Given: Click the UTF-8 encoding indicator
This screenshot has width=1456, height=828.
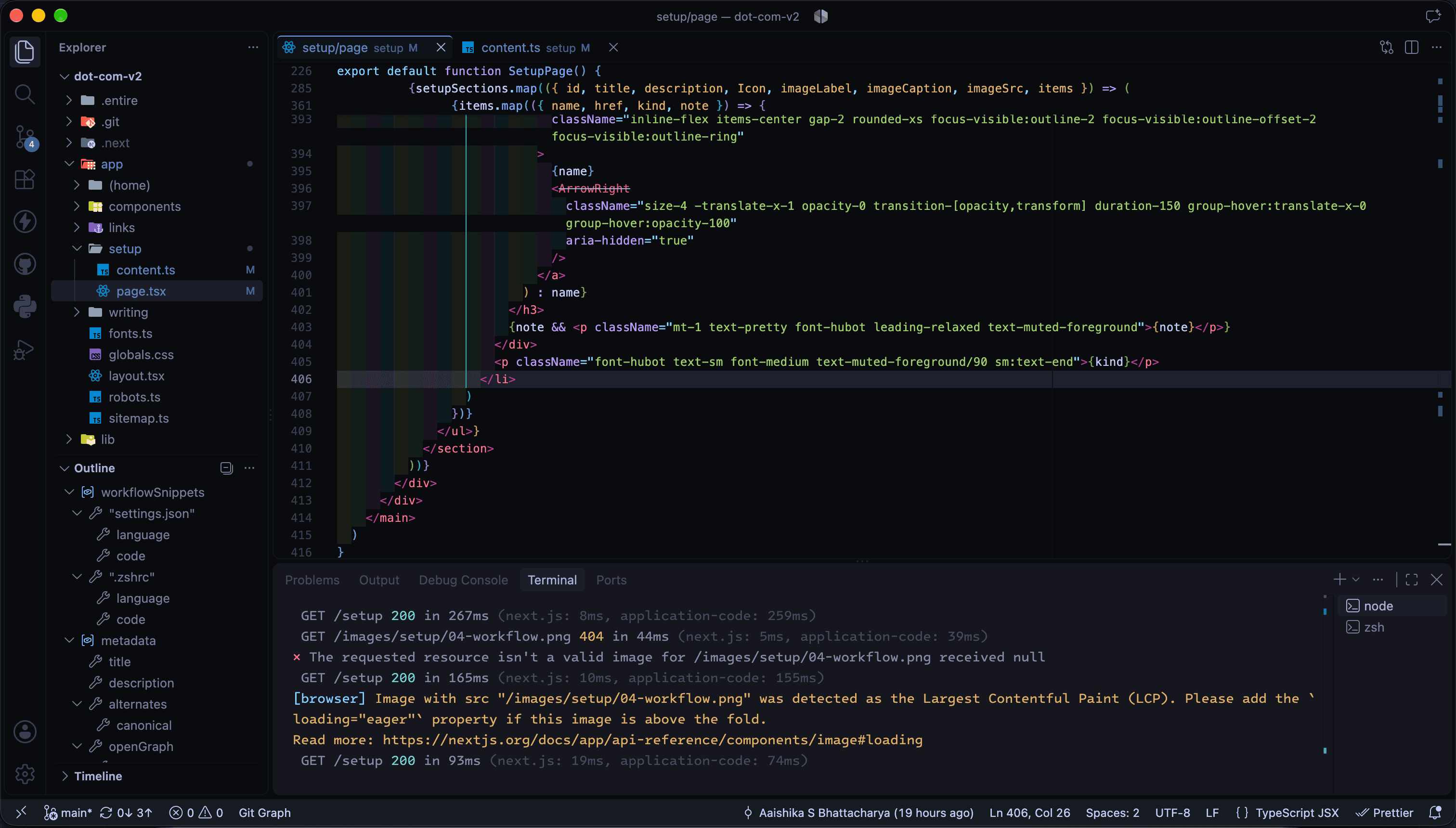Looking at the screenshot, I should coord(1172,813).
